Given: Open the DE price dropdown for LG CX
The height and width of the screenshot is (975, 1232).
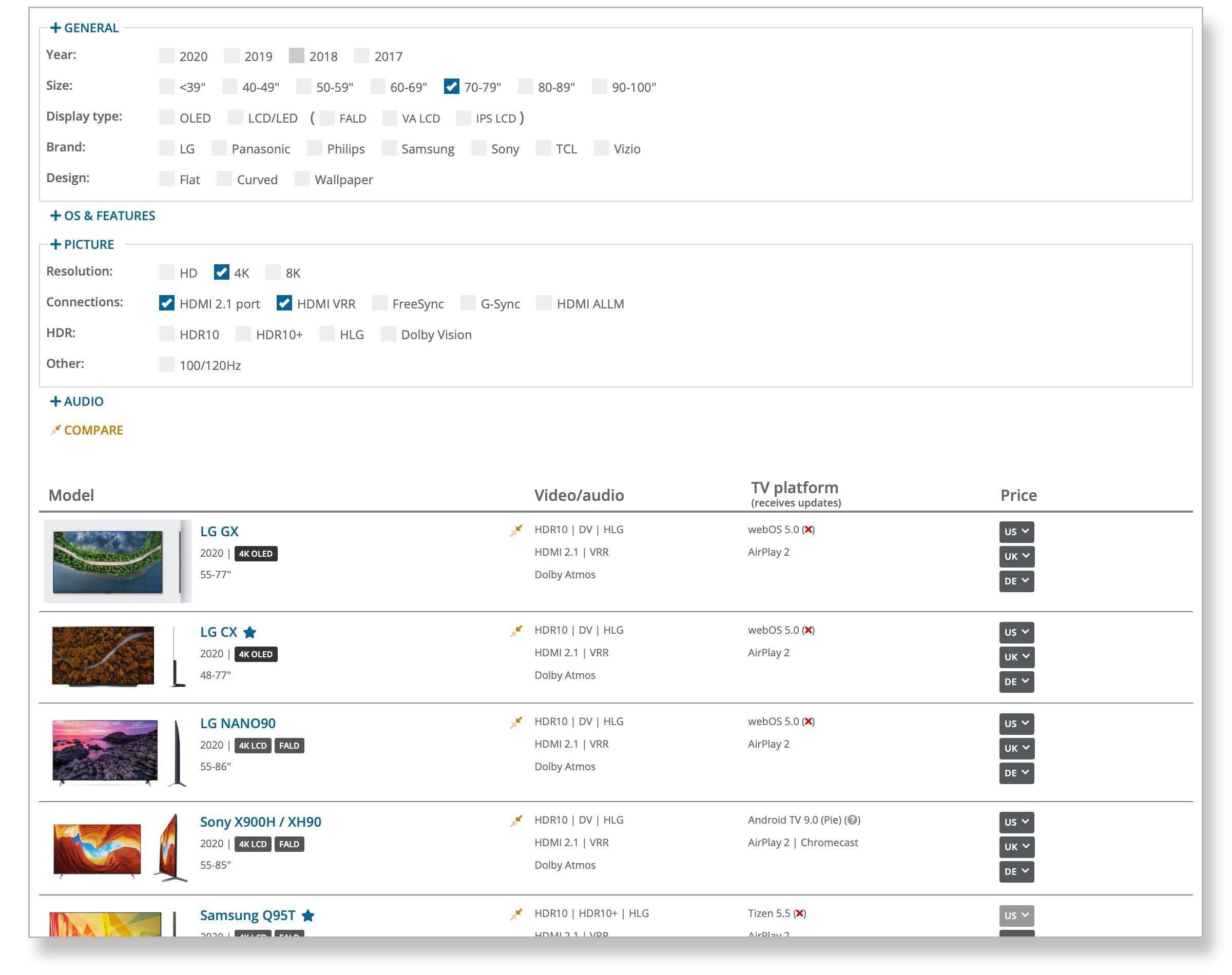Looking at the screenshot, I should (x=1016, y=681).
